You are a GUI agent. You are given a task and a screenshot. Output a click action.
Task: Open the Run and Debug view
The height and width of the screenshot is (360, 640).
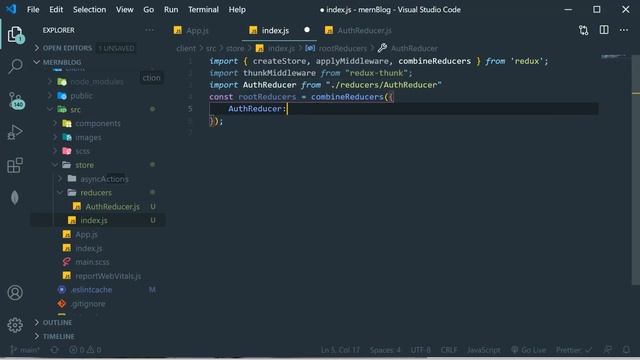[15, 133]
